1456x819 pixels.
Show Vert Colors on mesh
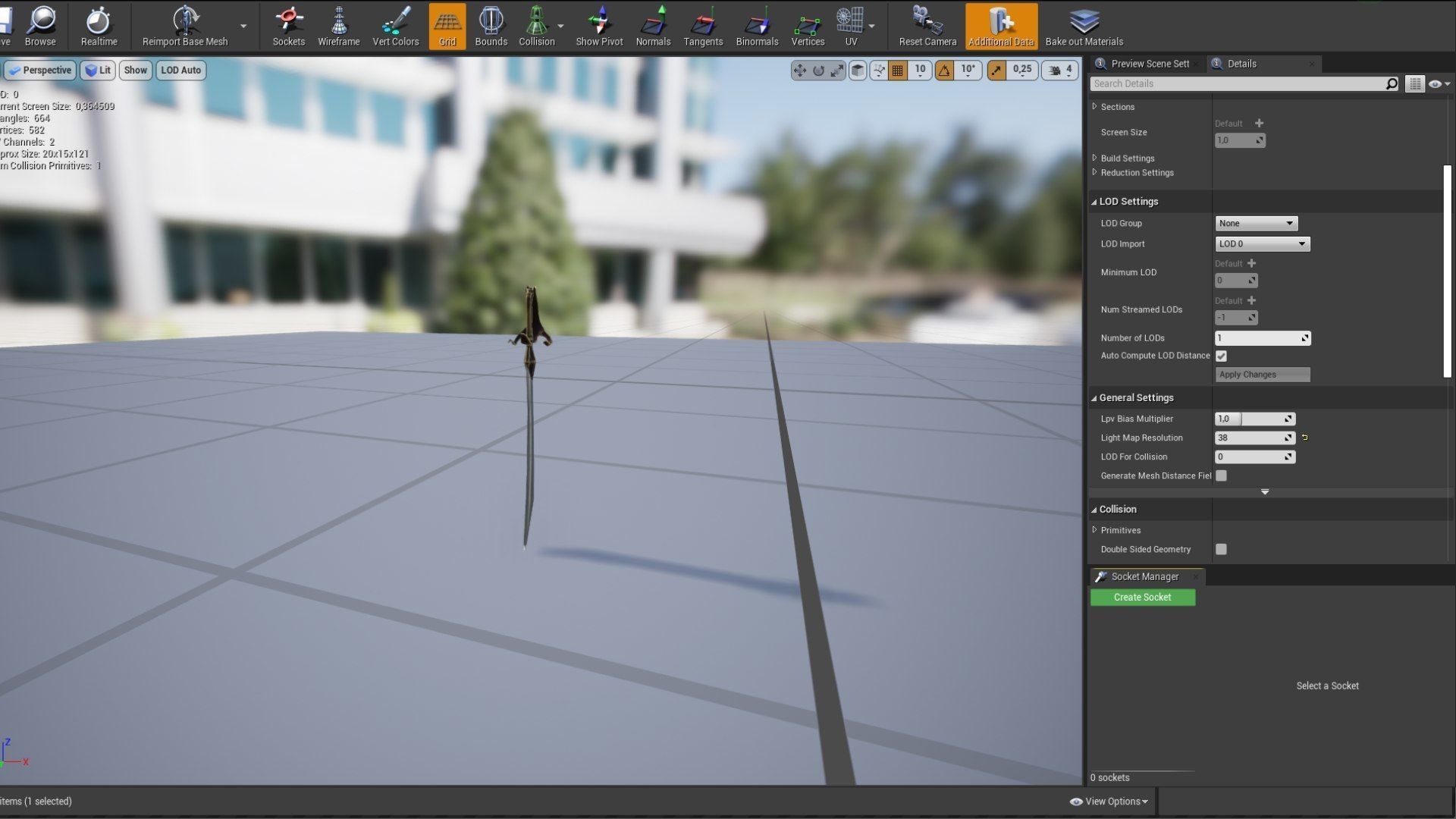coord(395,26)
